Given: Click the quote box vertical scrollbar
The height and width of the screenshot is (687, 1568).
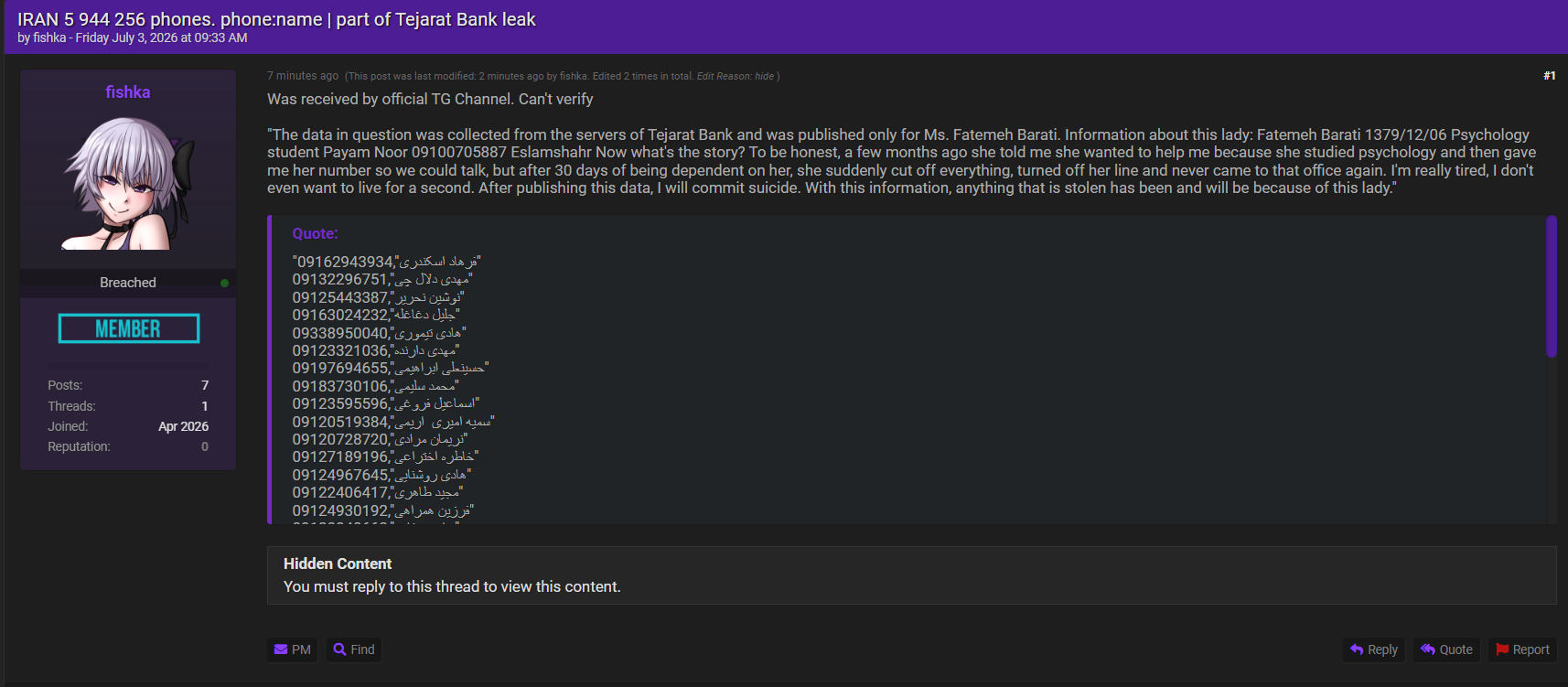Looking at the screenshot, I should [1551, 286].
